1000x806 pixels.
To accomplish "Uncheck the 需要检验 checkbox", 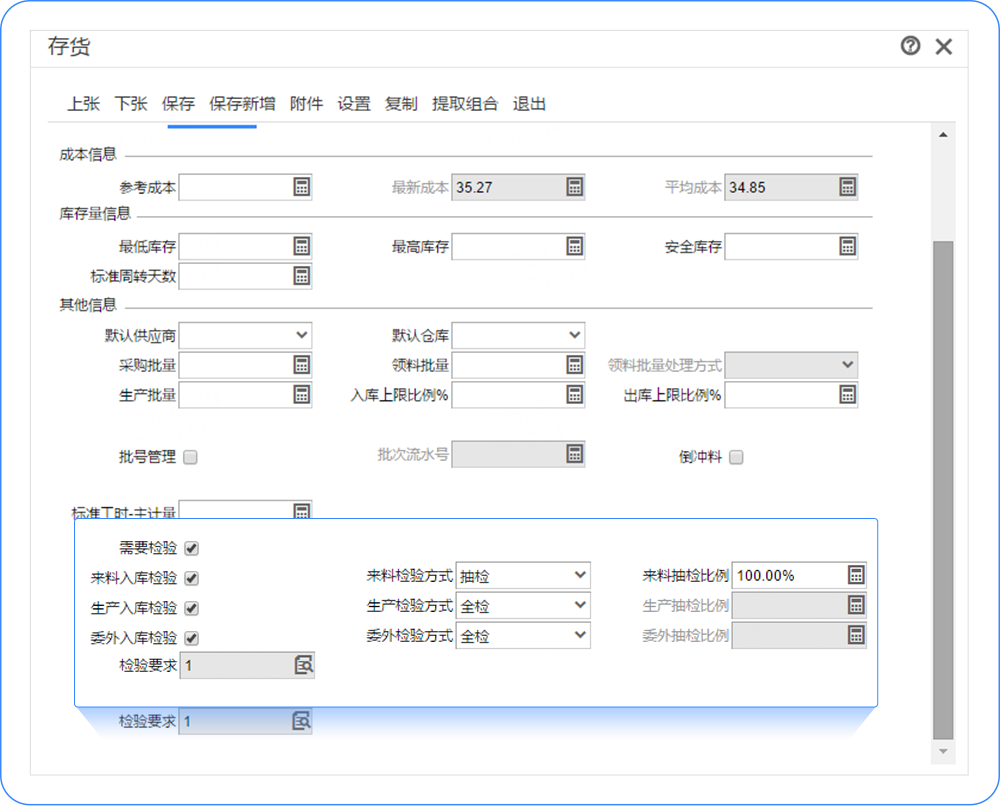I will tap(192, 548).
